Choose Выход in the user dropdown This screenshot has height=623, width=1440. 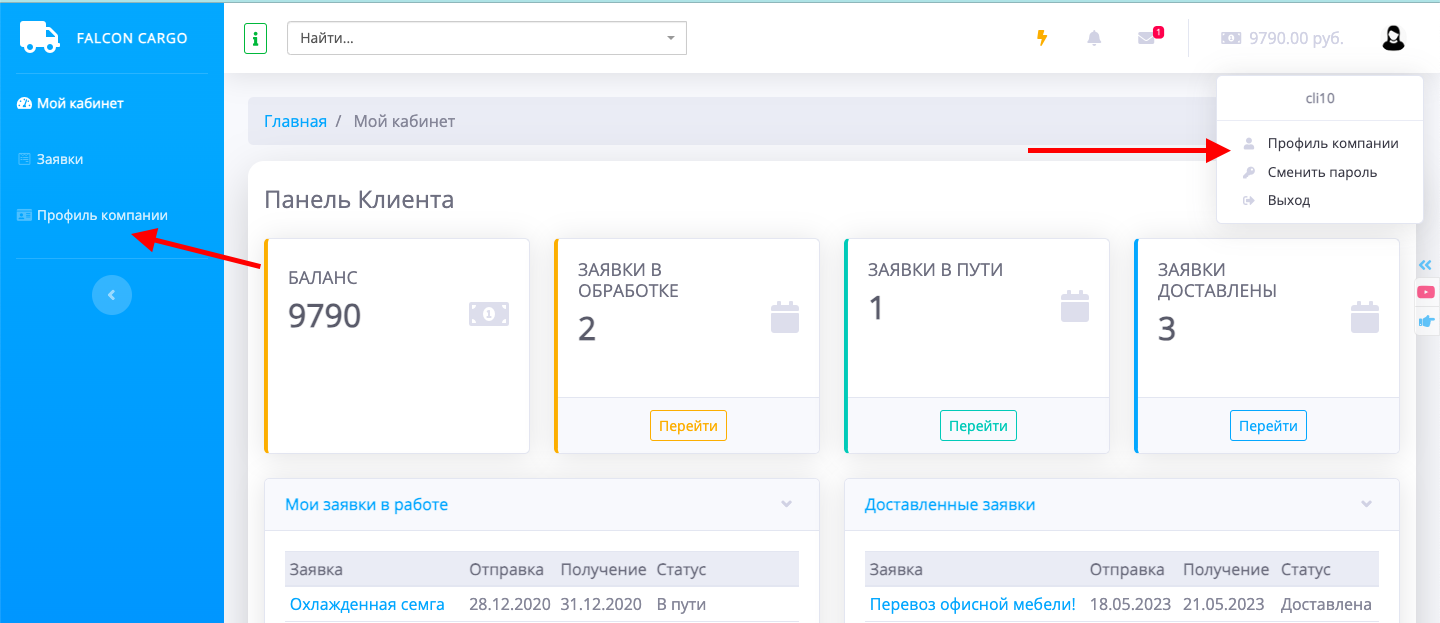pyautogui.click(x=1288, y=200)
